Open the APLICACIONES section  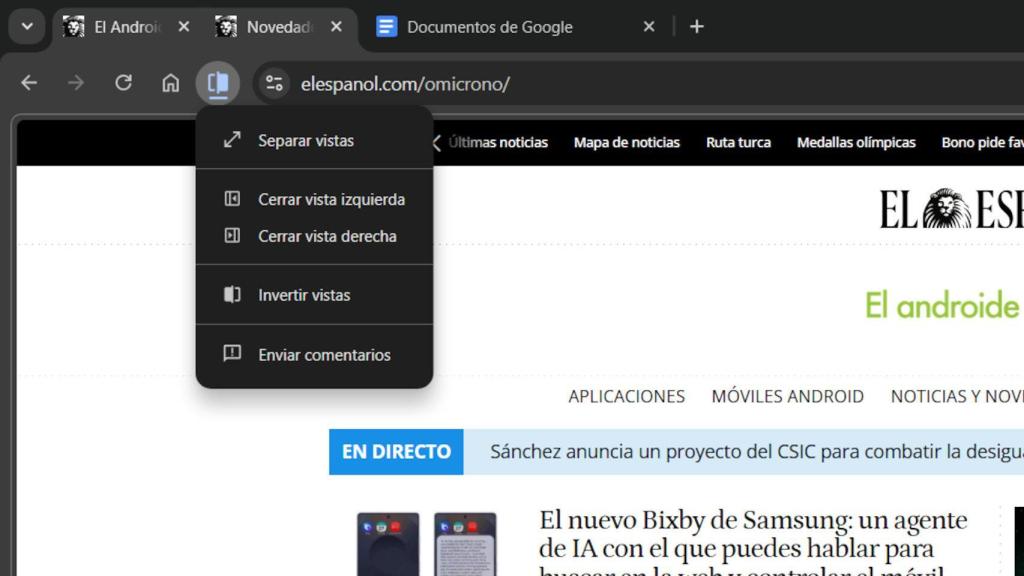click(626, 396)
